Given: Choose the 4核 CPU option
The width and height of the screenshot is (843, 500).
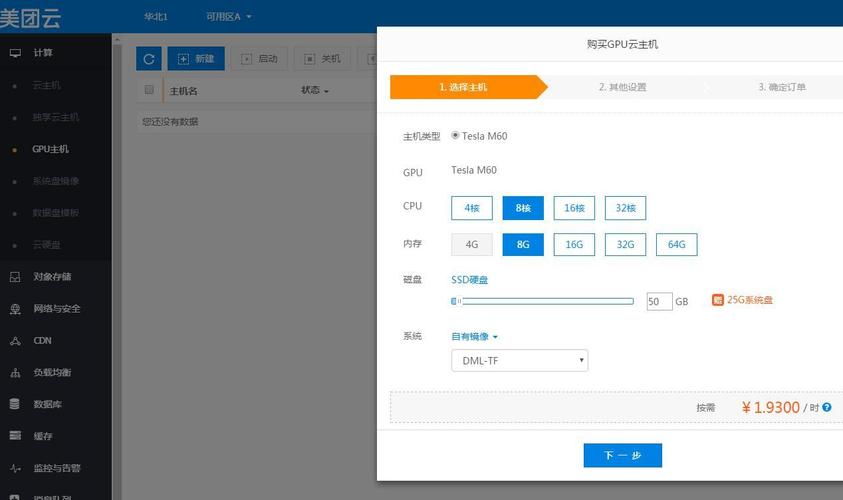Looking at the screenshot, I should pyautogui.click(x=472, y=208).
